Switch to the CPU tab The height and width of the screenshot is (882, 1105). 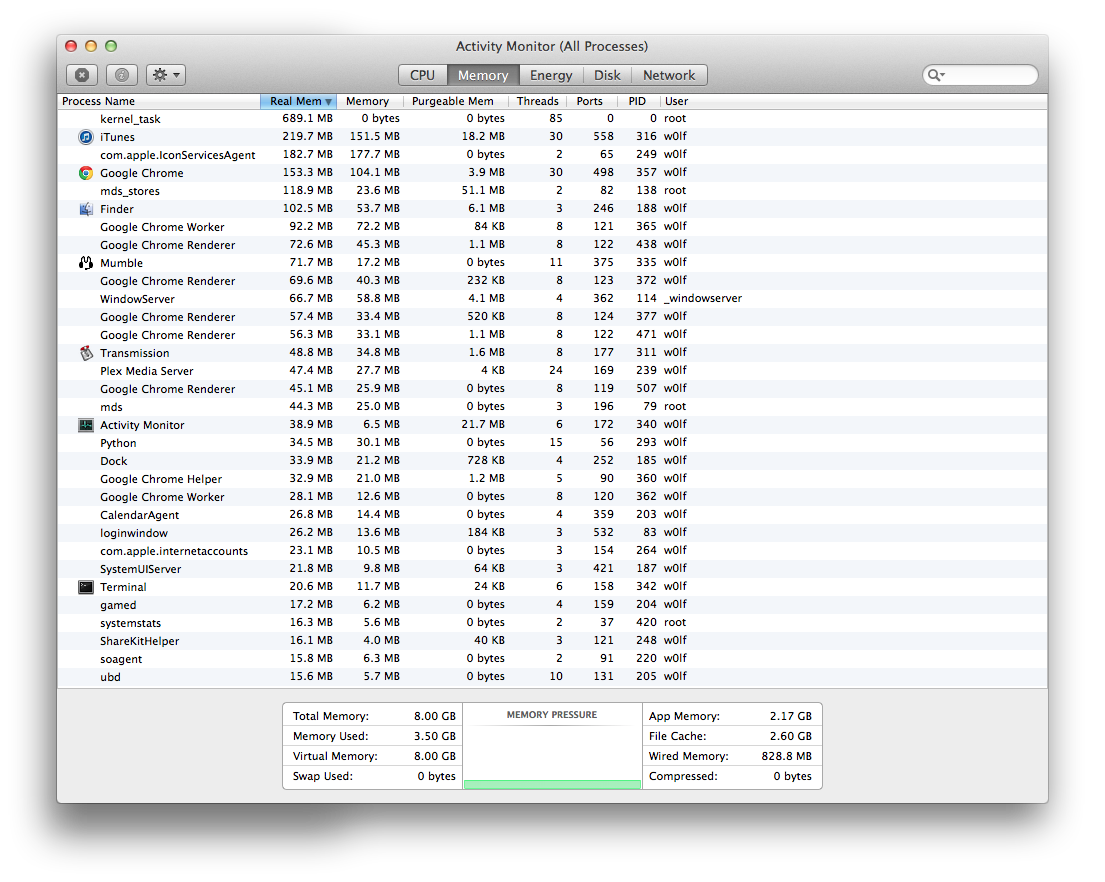423,75
